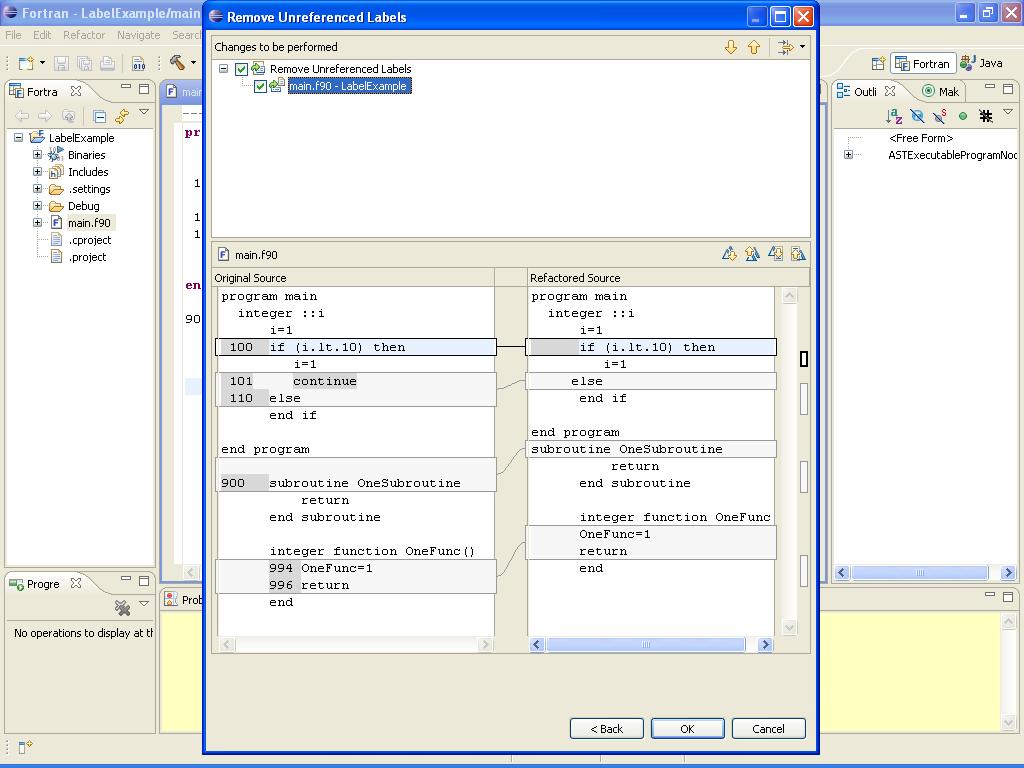The height and width of the screenshot is (768, 1024).
Task: Click first compare navigation icon next to main.f90
Action: pyautogui.click(x=729, y=254)
